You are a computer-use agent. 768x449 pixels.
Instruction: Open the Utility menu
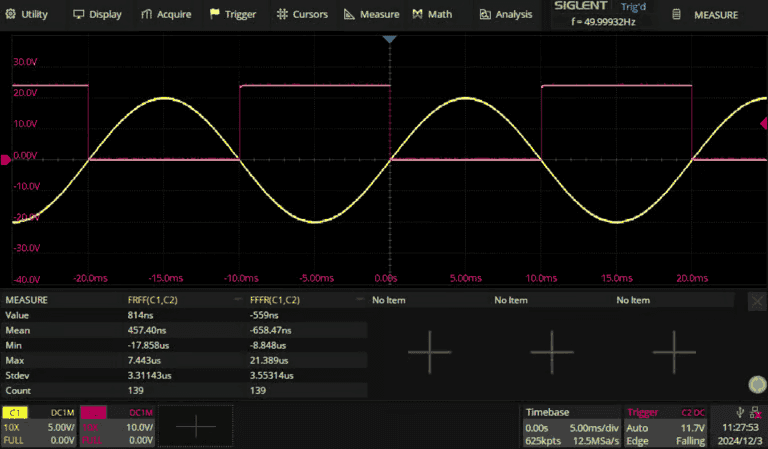[27, 14]
